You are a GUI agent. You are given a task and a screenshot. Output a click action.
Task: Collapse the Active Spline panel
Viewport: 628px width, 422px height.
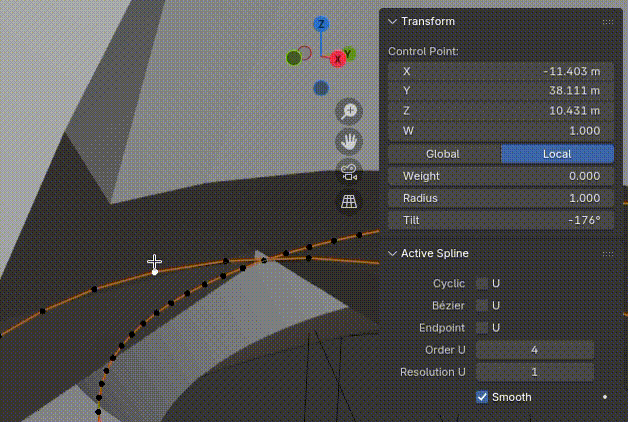[393, 253]
